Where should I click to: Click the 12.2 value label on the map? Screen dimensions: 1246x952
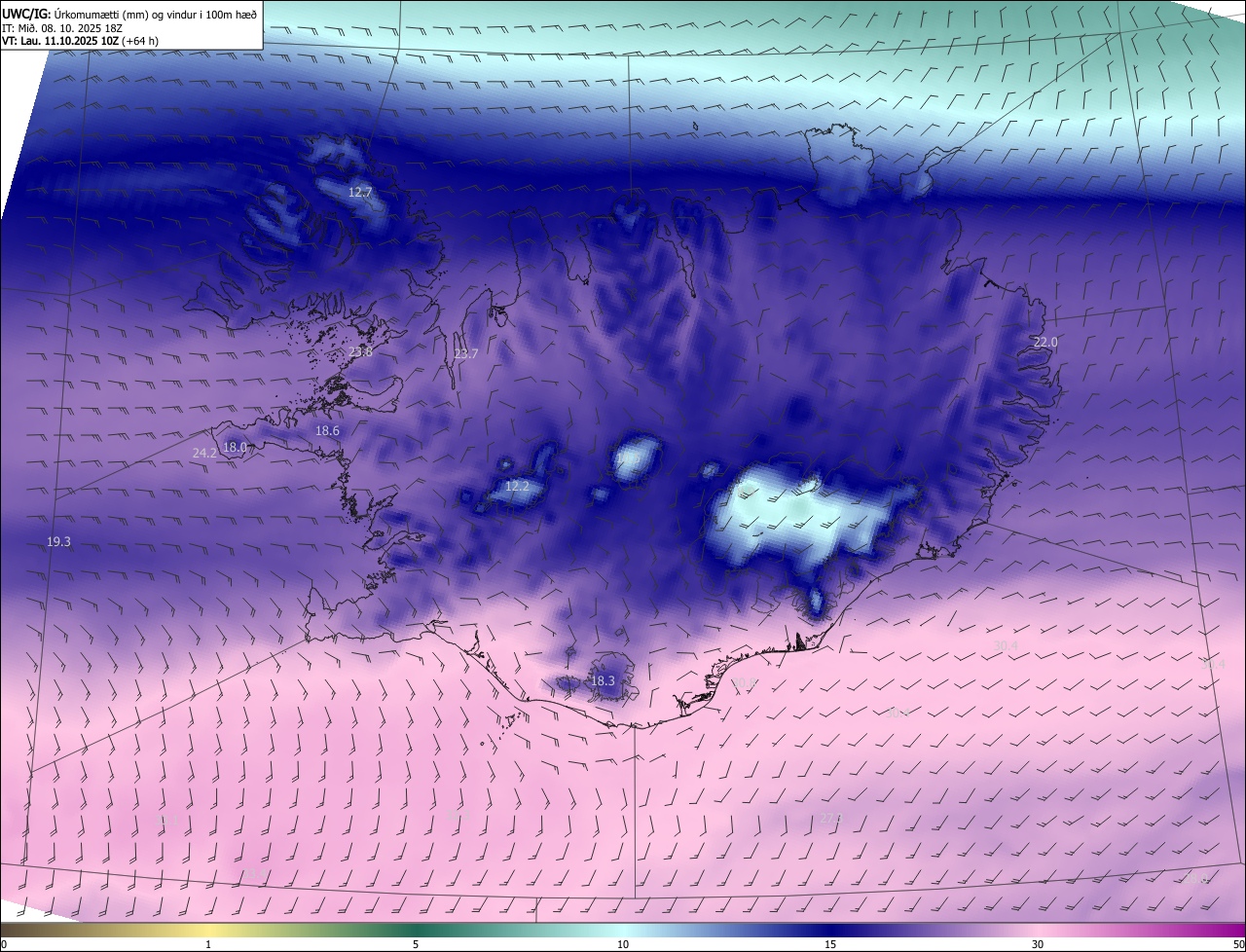point(517,486)
